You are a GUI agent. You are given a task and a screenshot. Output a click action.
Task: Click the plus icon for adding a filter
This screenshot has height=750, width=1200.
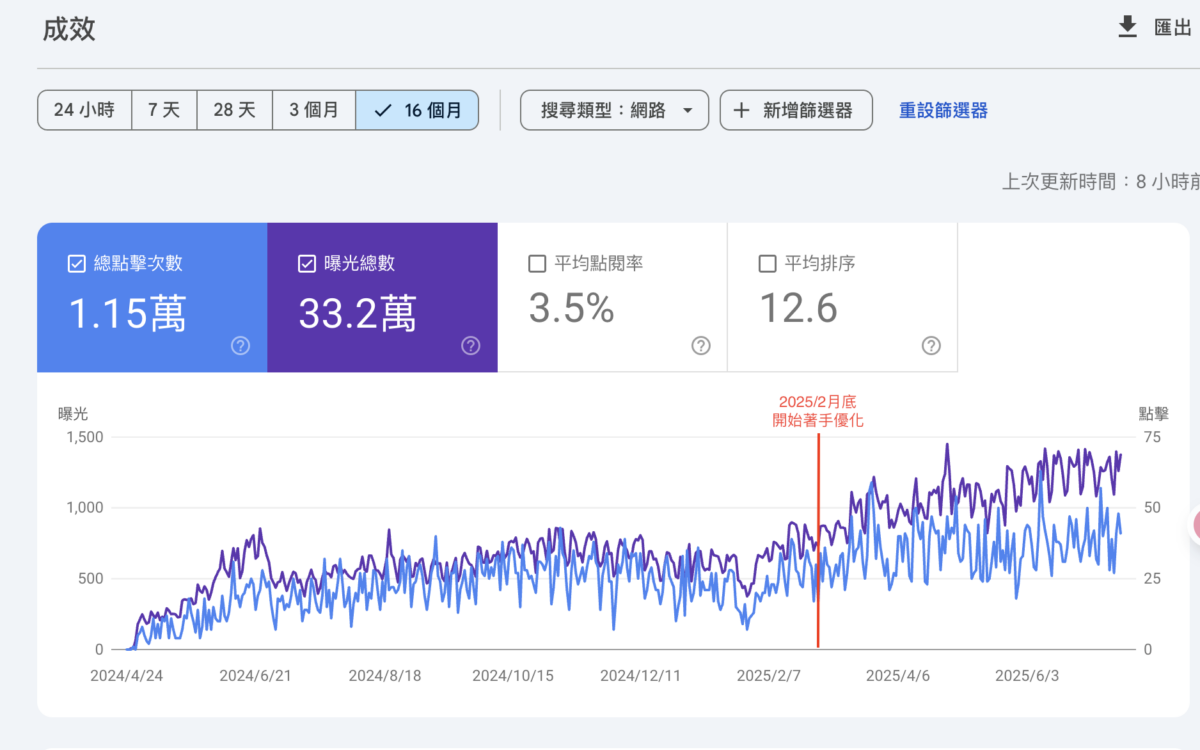741,110
